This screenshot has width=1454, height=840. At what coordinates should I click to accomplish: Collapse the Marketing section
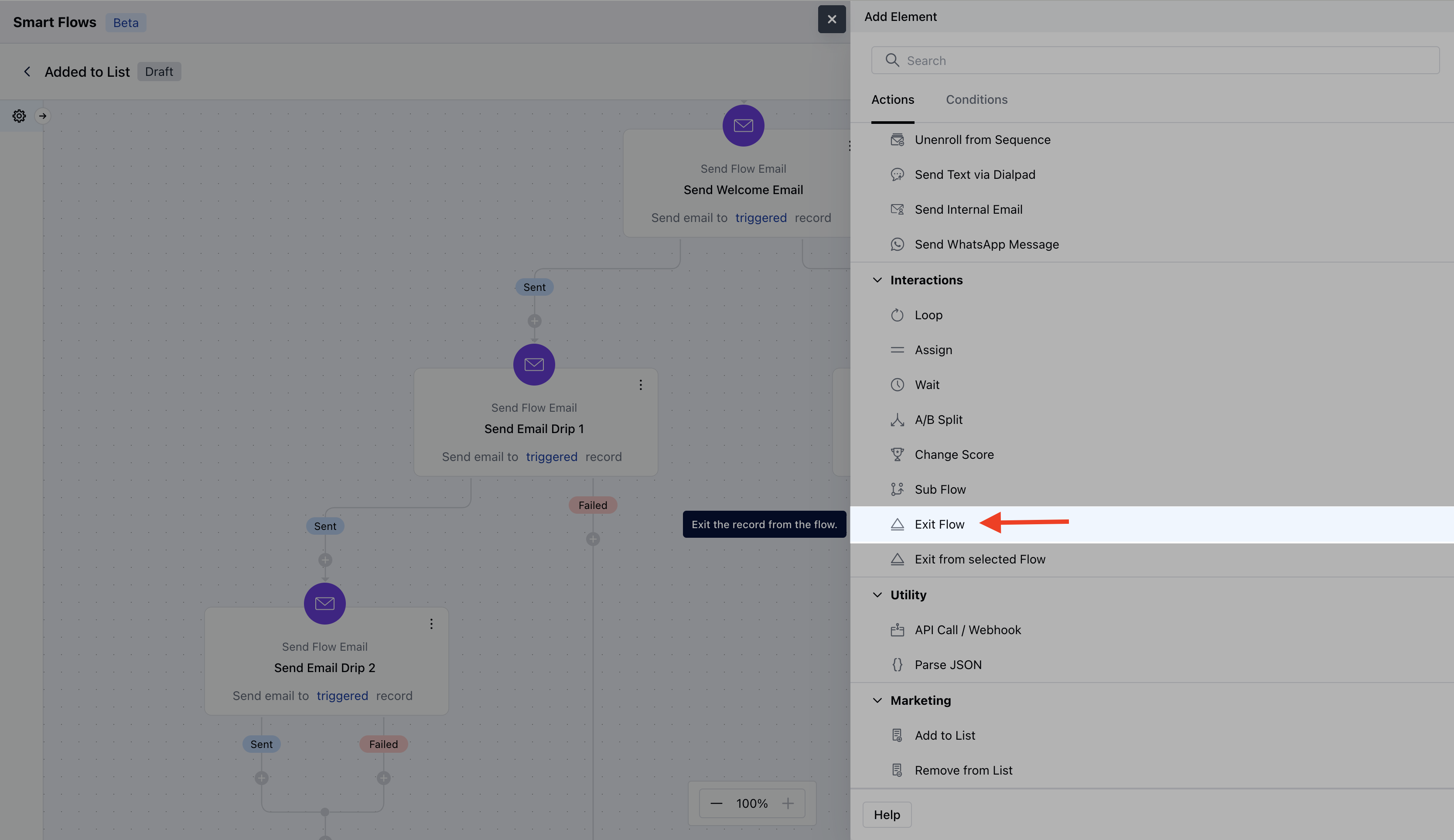click(x=877, y=700)
